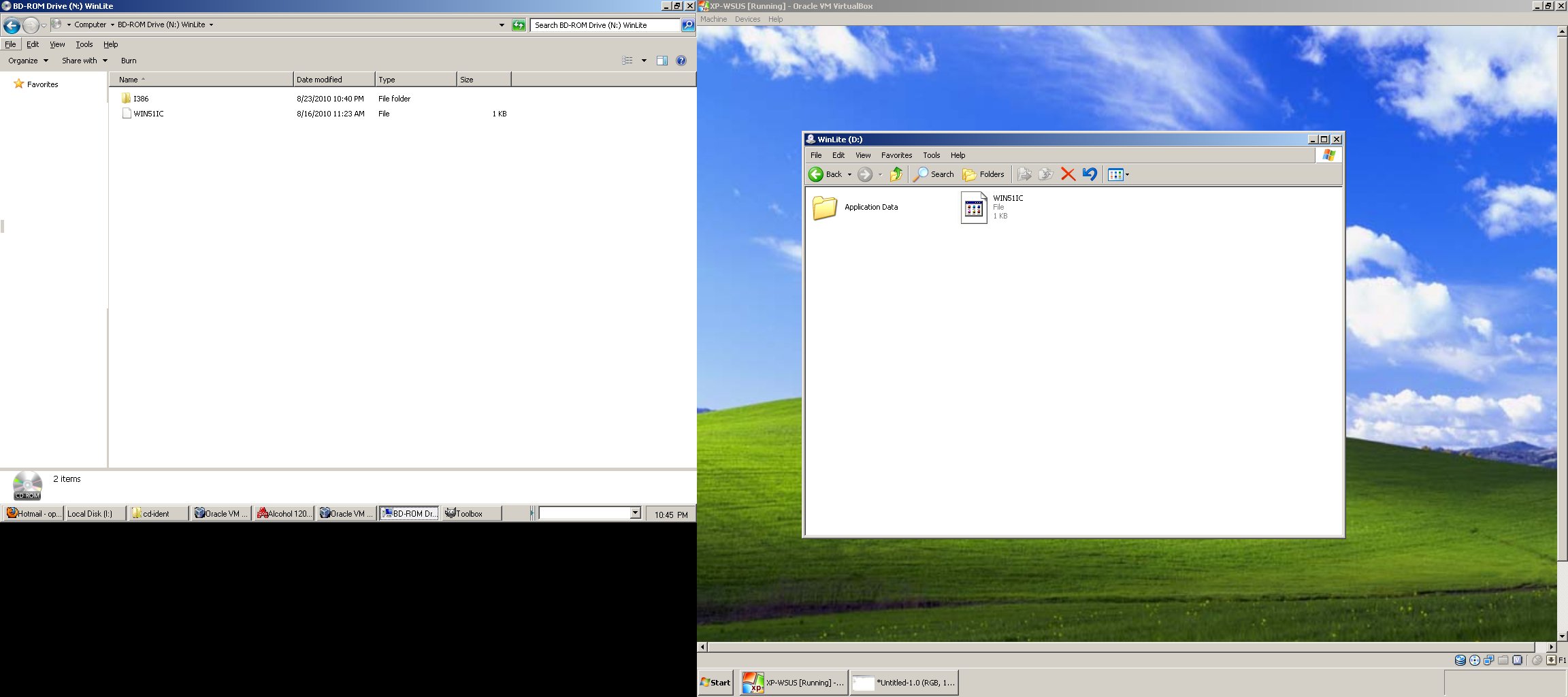Open the Help menu in BD-ROM window

110,44
